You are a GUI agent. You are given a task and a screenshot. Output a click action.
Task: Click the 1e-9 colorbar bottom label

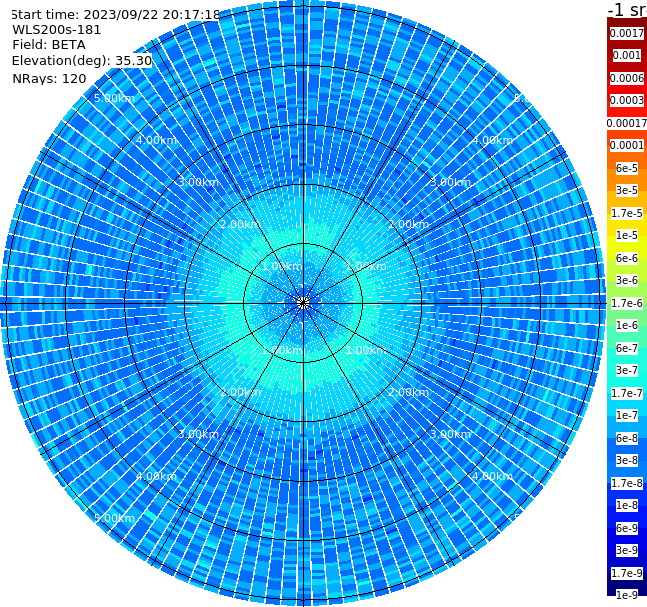(x=627, y=595)
